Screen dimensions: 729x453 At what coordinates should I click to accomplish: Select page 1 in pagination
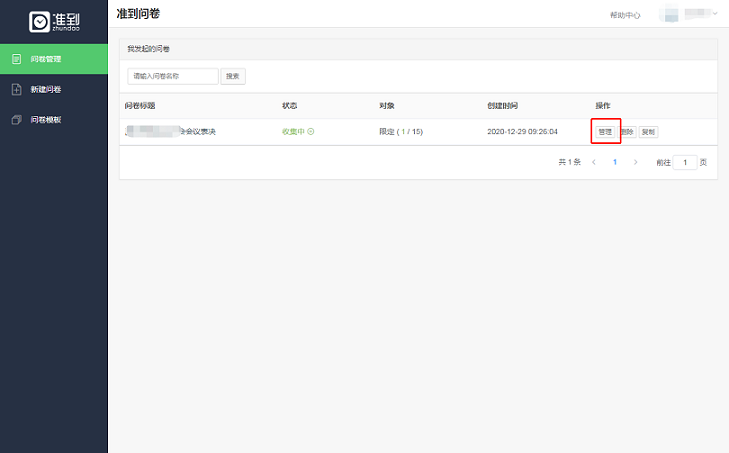[x=615, y=162]
